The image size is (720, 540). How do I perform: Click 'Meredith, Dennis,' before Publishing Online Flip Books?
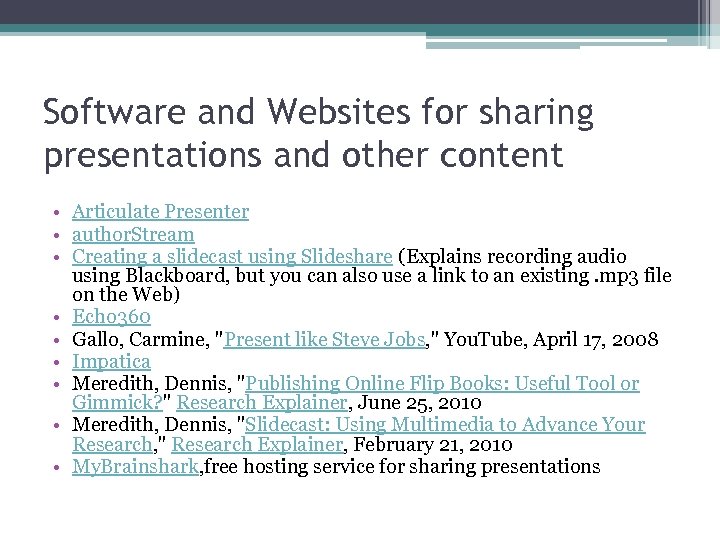click(152, 383)
